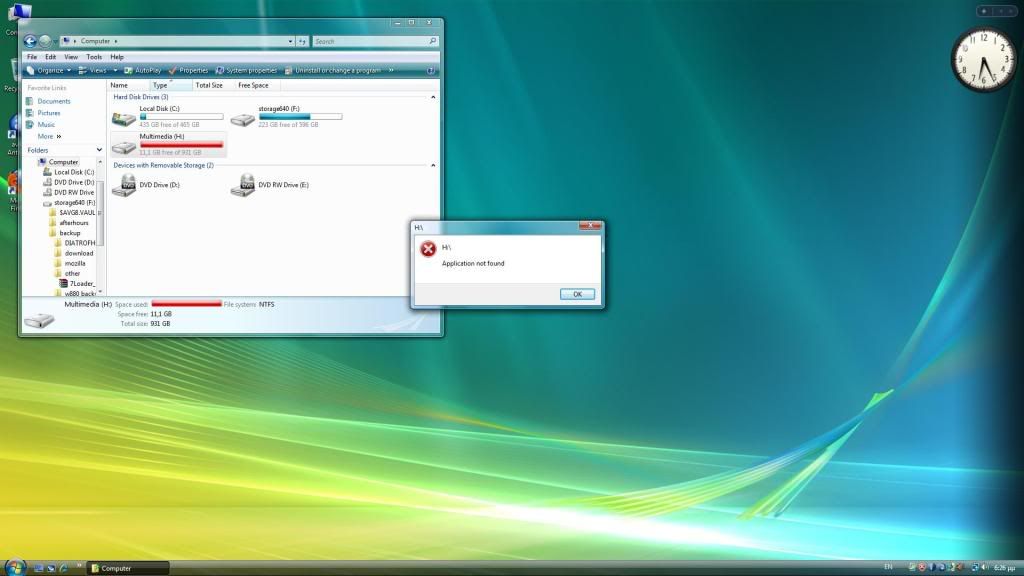Click the address bar refresh icon
The width and height of the screenshot is (1024, 576).
[302, 41]
